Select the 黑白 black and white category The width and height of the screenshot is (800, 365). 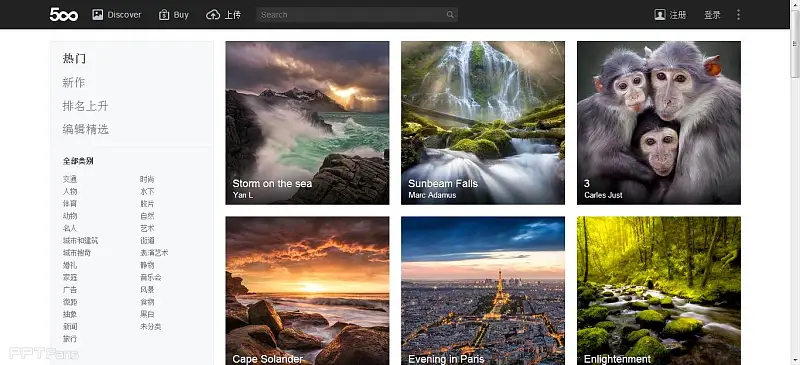[x=147, y=314]
